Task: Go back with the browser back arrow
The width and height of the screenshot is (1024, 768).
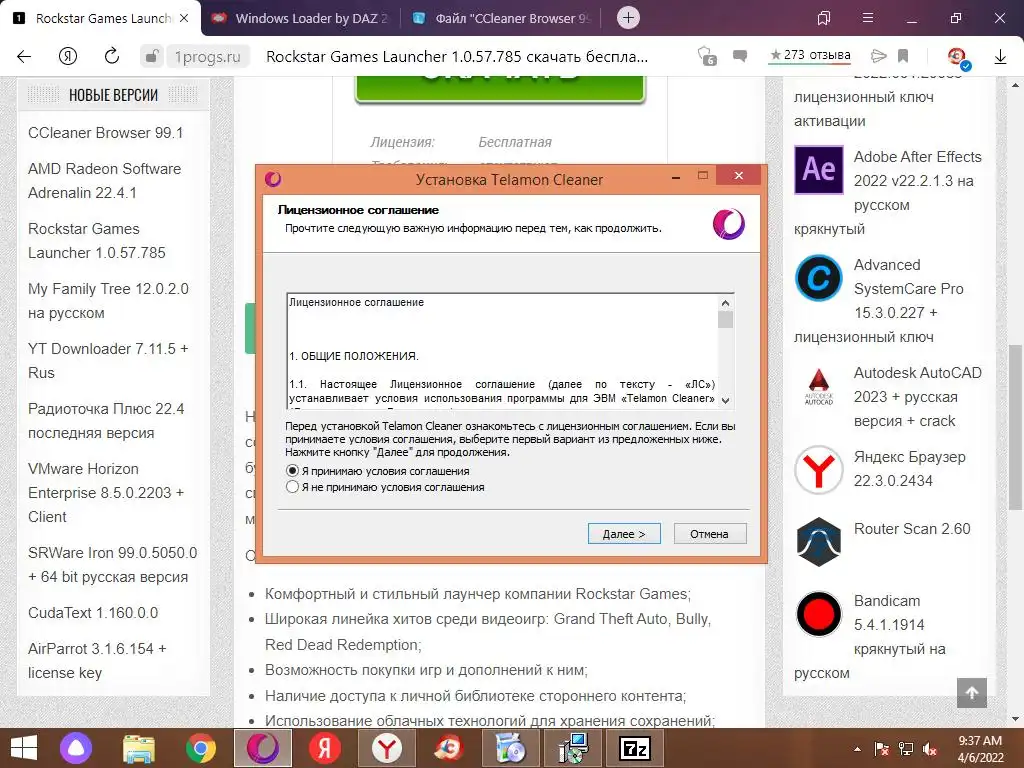Action: [24, 57]
